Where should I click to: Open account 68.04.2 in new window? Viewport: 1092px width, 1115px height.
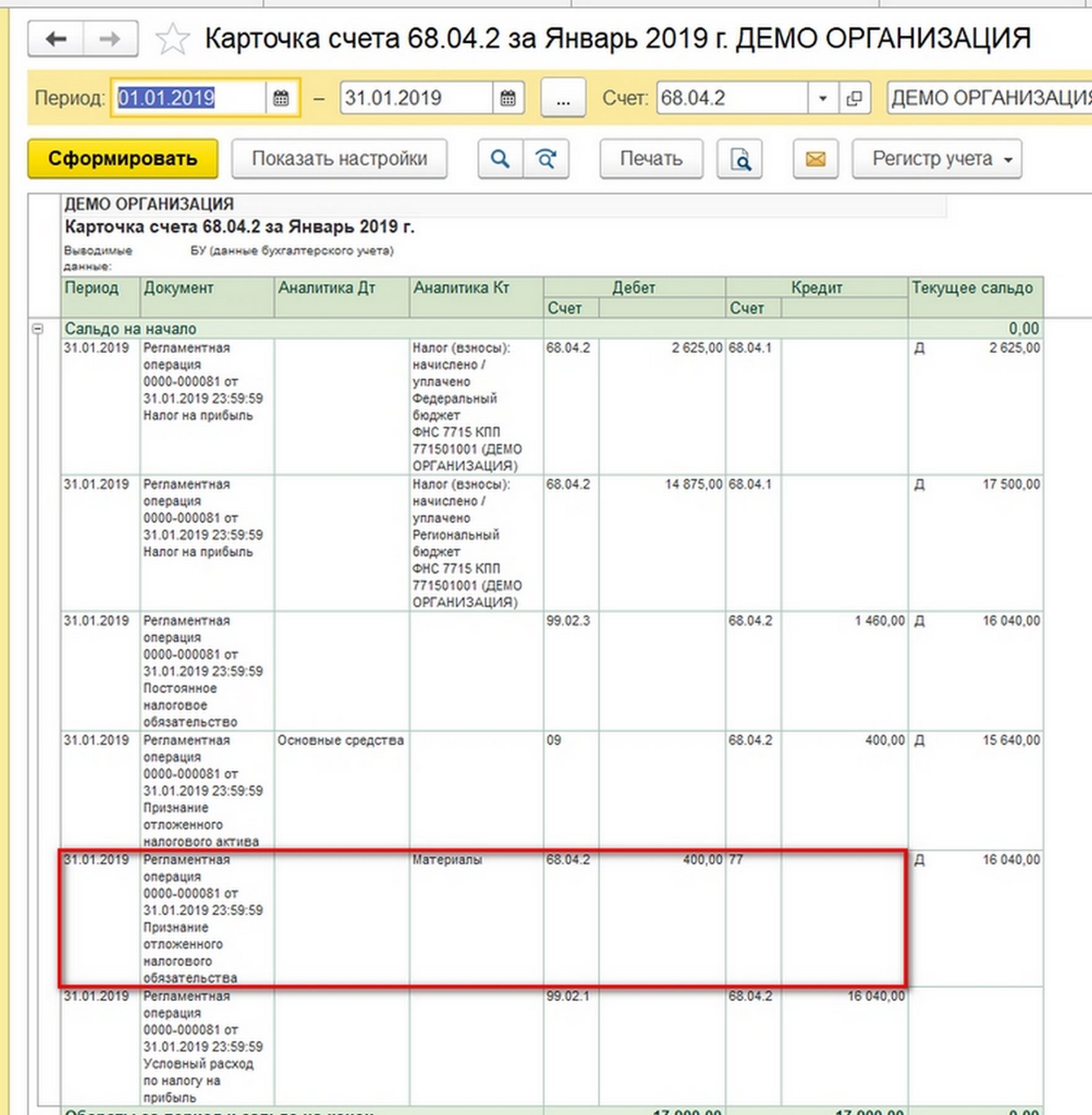click(855, 98)
